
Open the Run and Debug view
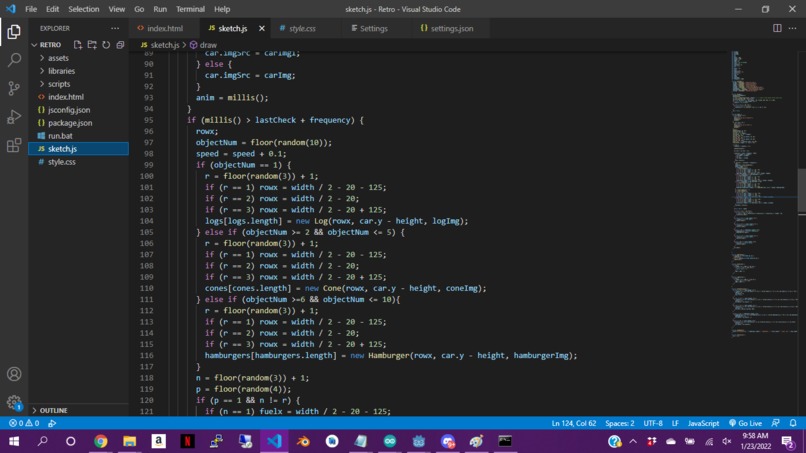tap(14, 117)
